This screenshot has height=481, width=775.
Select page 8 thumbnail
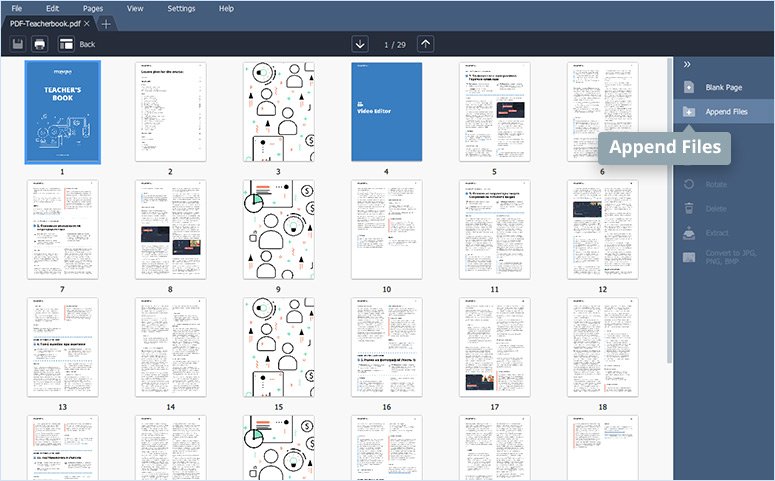[171, 229]
